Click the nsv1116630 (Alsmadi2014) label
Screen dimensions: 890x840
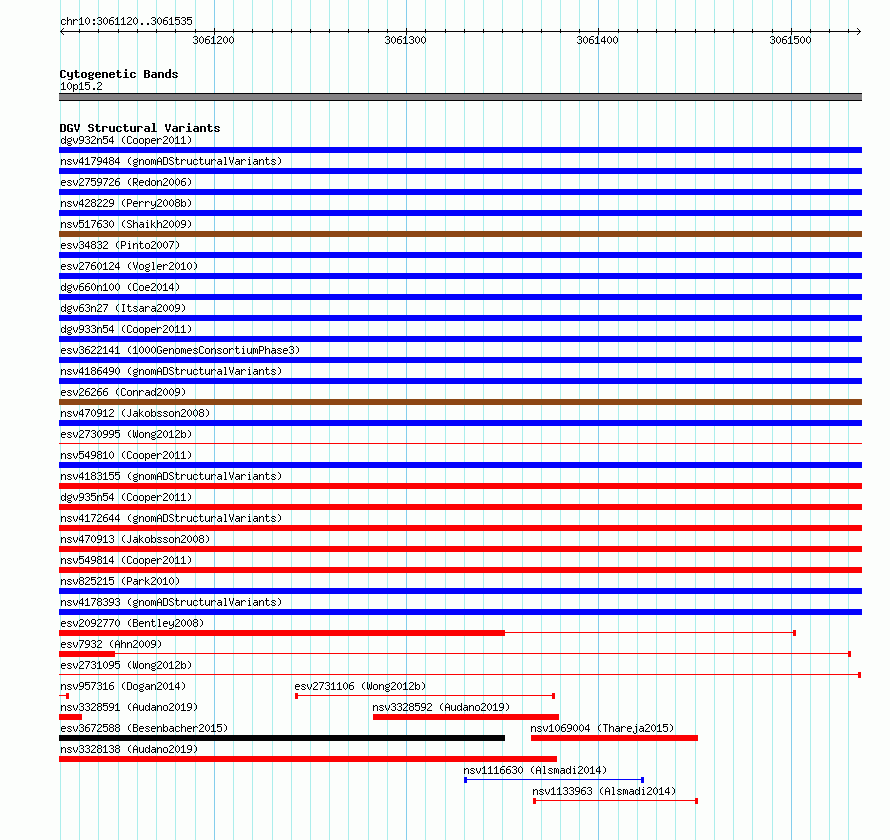535,770
